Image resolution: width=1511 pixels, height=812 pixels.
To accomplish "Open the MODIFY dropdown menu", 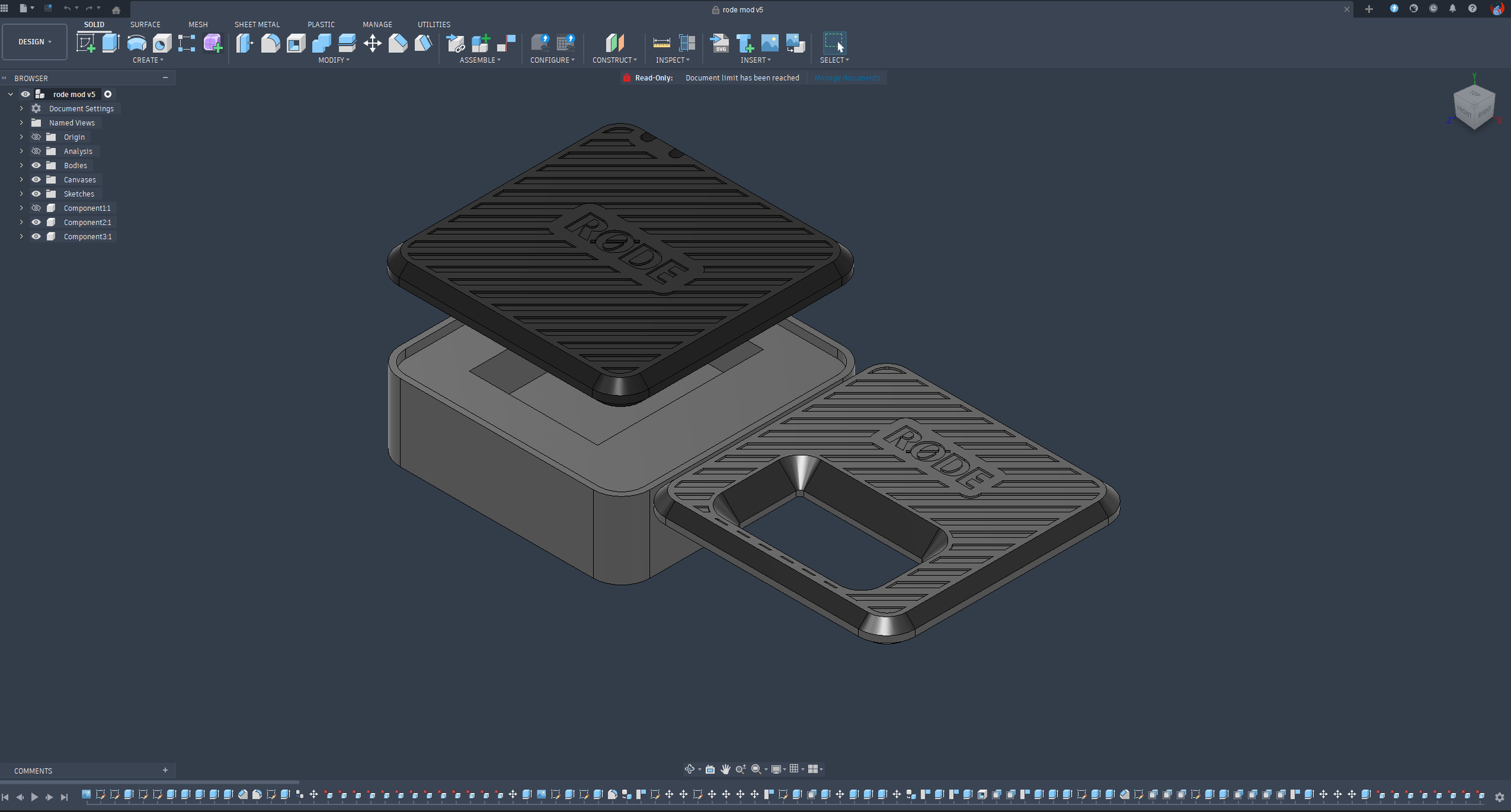I will [334, 60].
